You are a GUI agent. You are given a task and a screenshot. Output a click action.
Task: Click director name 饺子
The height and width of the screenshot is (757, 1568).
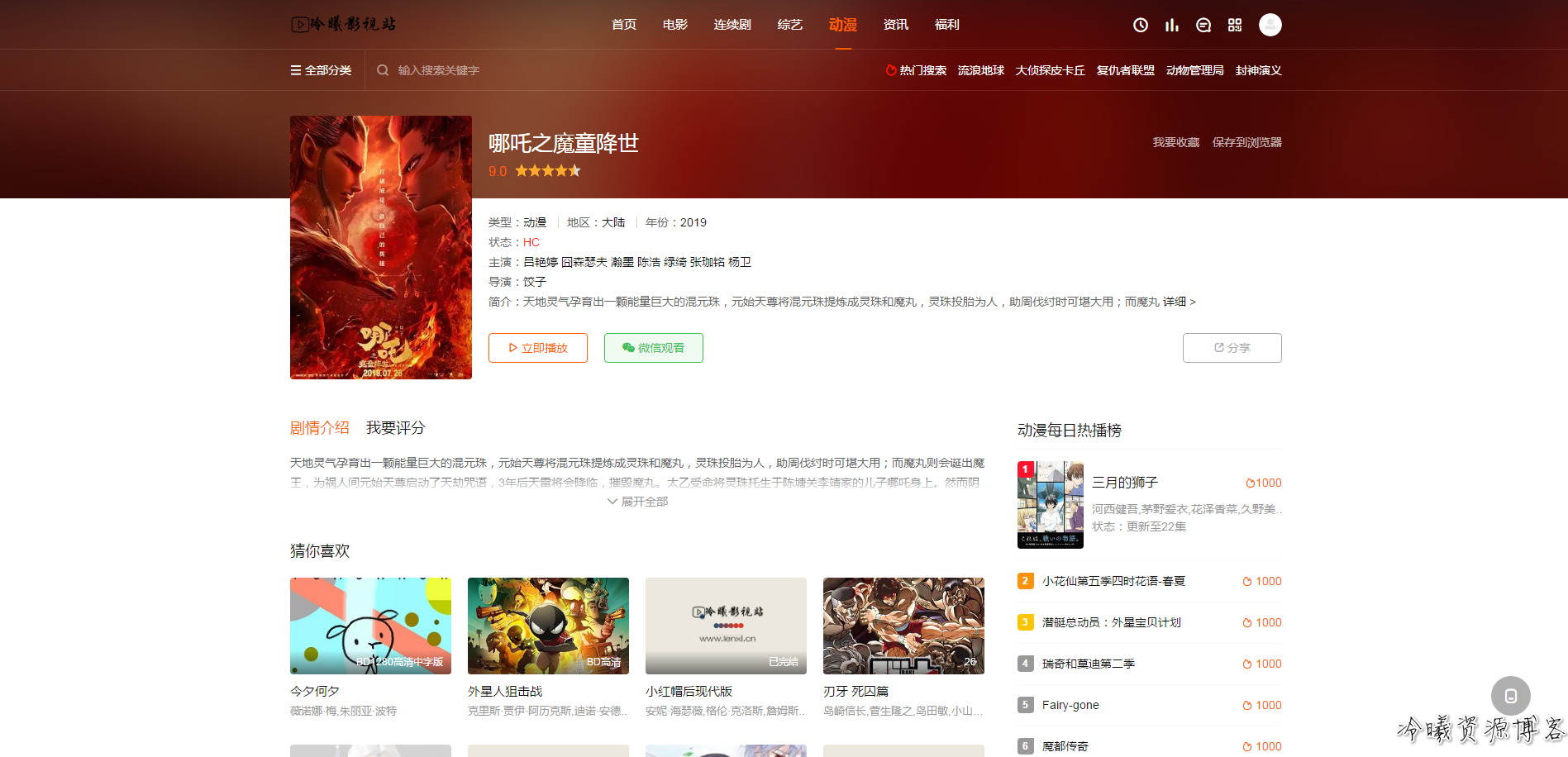pyautogui.click(x=535, y=282)
